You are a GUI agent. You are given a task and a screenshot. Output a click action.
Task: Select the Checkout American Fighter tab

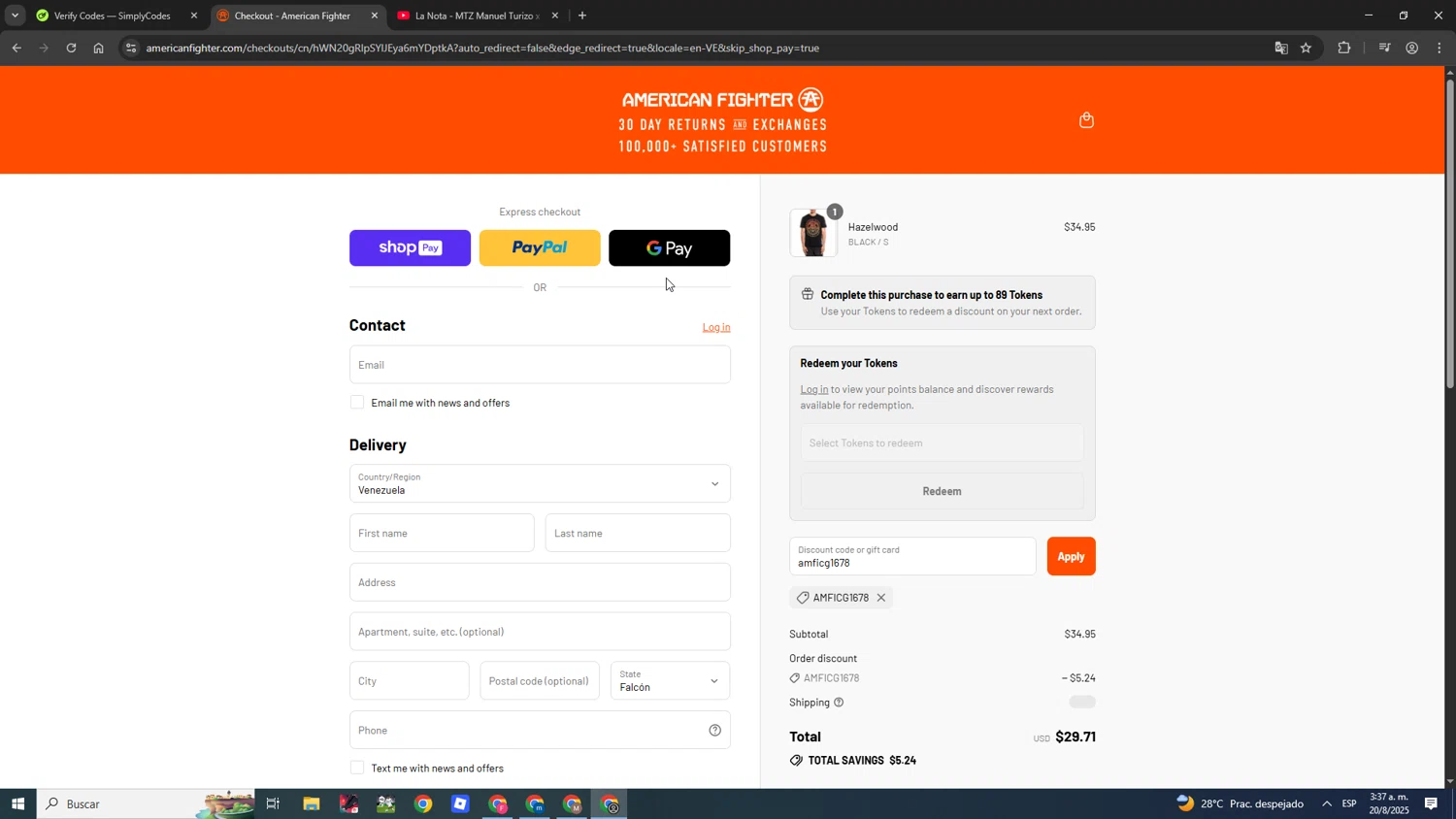tap(292, 16)
